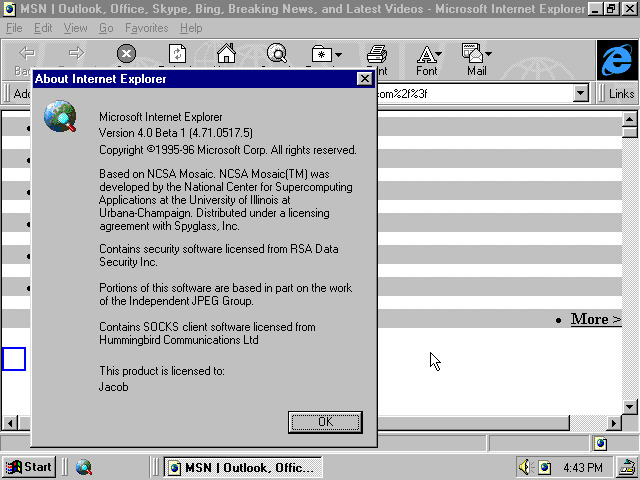Click the horizontal scrollbar left arrow

[10, 423]
